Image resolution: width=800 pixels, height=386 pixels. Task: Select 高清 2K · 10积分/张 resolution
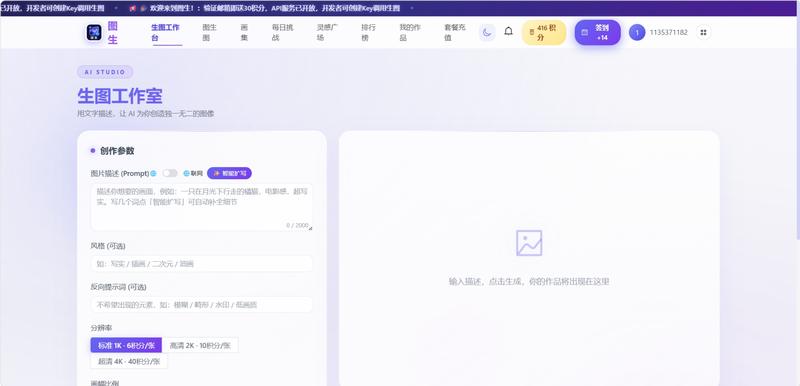click(x=200, y=345)
